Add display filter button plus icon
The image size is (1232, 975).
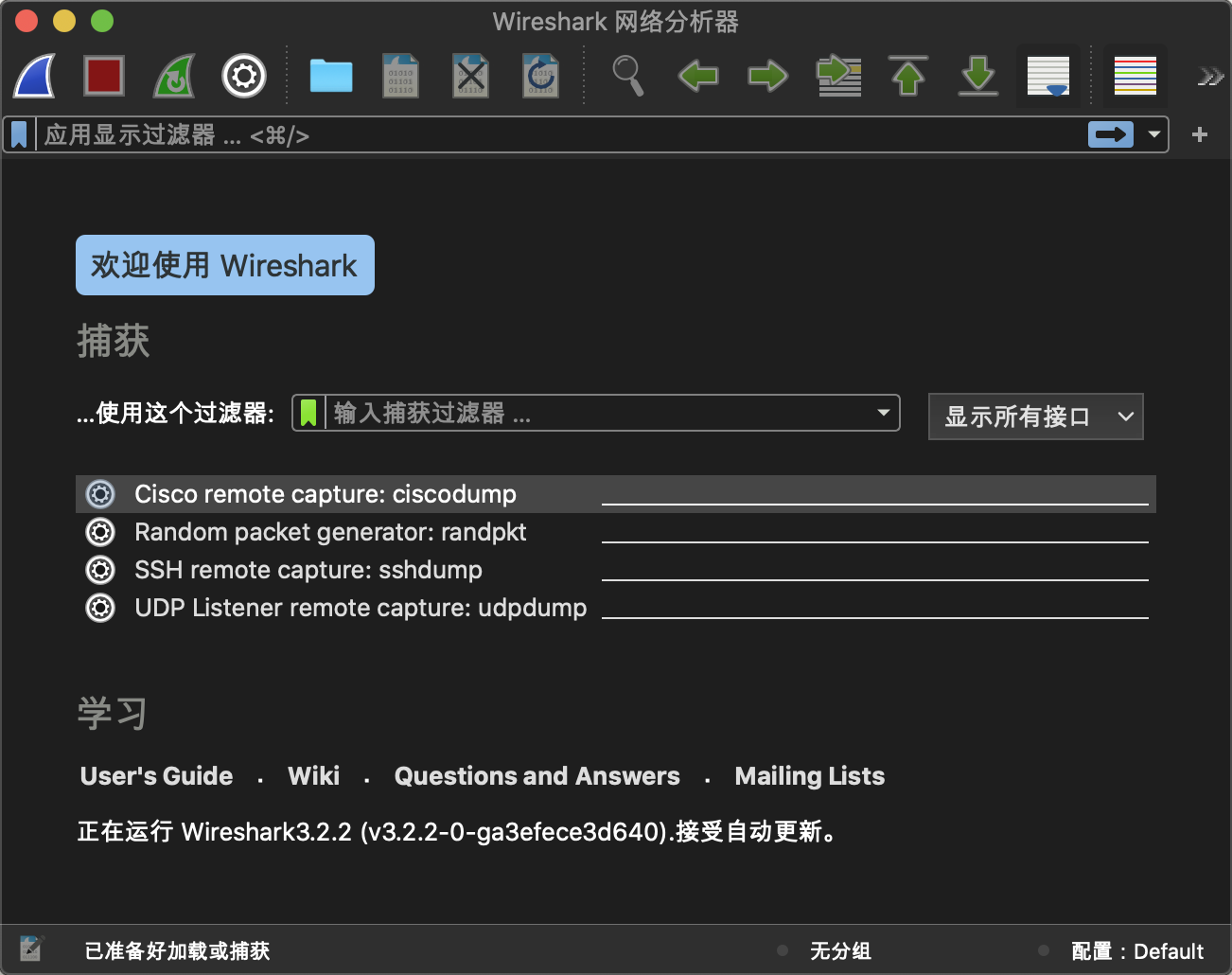(1200, 134)
